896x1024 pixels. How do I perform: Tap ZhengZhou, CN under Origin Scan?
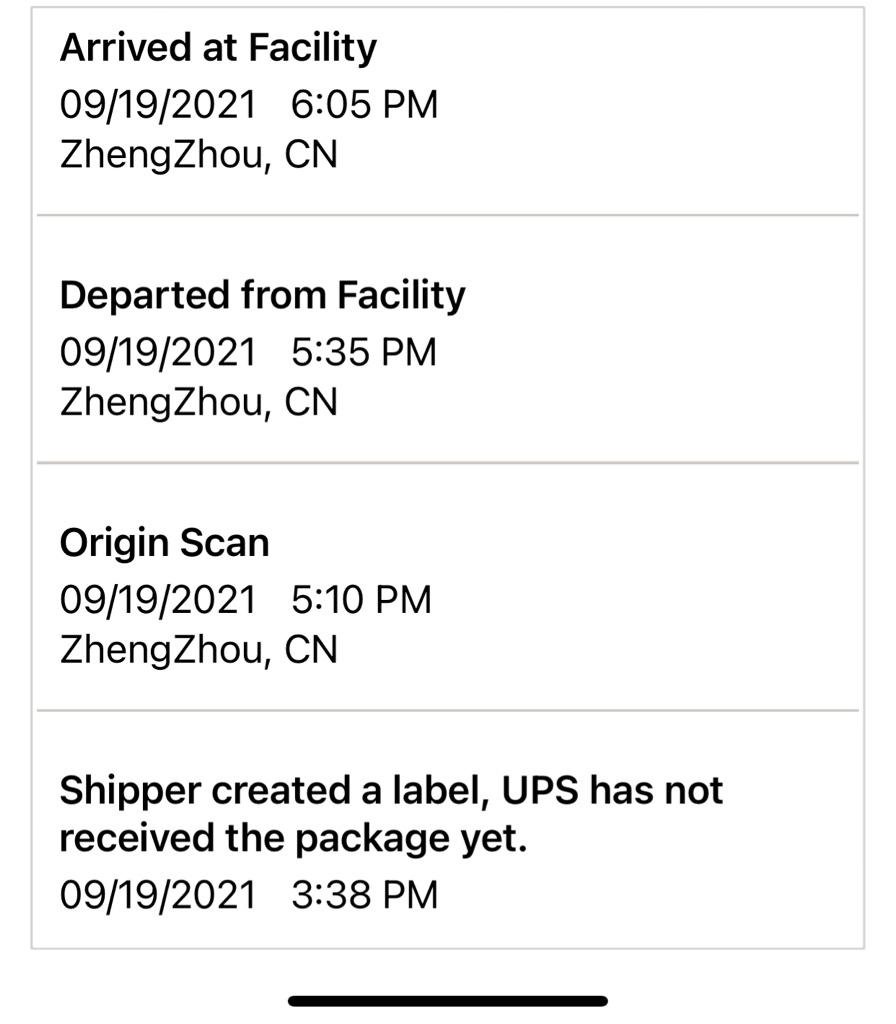pos(198,650)
